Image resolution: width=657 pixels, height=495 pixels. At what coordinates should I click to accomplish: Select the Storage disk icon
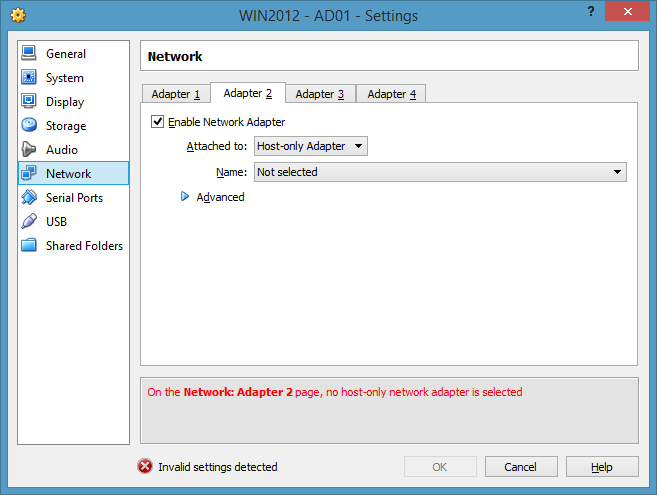click(29, 126)
